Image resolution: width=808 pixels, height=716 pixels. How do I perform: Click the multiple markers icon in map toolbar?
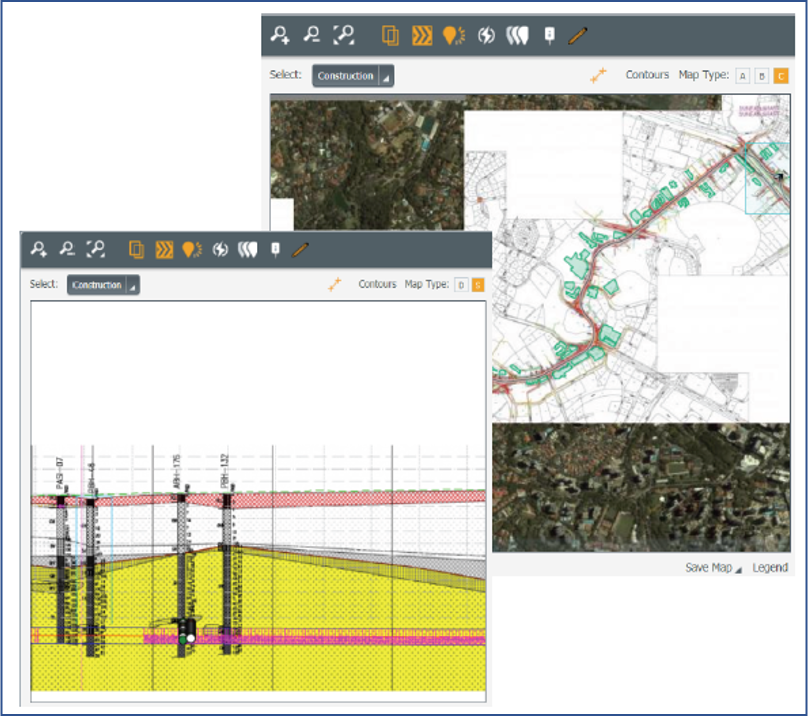pyautogui.click(x=517, y=36)
